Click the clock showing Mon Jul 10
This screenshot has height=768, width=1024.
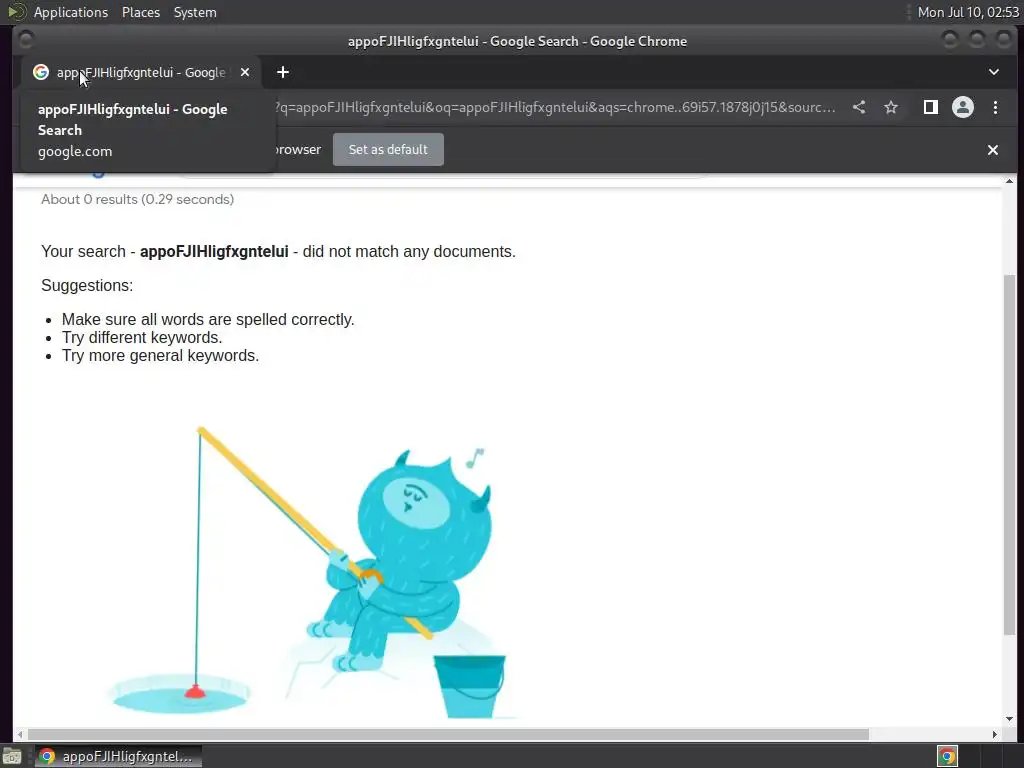[968, 12]
